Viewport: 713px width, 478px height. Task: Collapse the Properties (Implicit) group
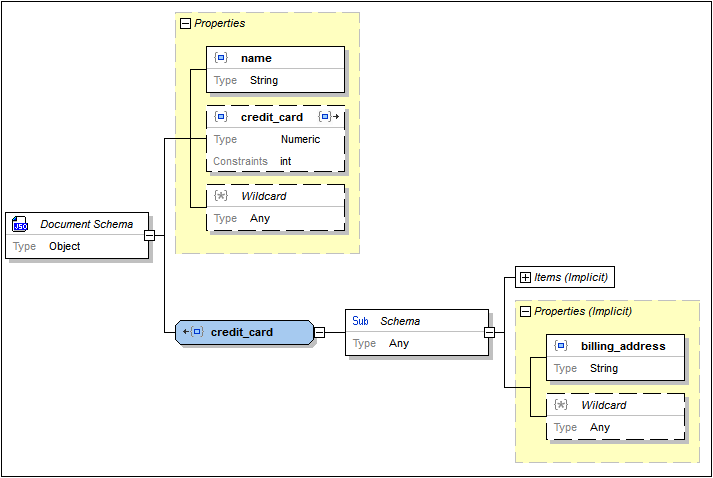[x=525, y=311]
